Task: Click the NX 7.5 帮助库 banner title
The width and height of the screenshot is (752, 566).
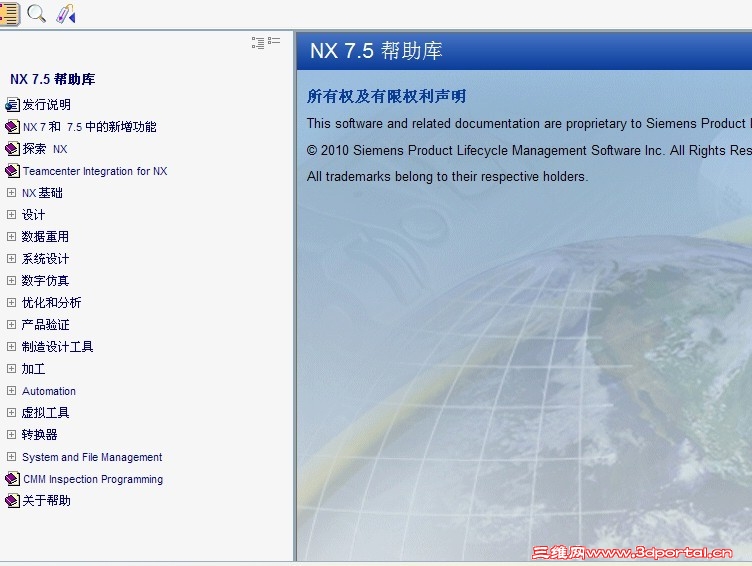Action: pos(376,51)
